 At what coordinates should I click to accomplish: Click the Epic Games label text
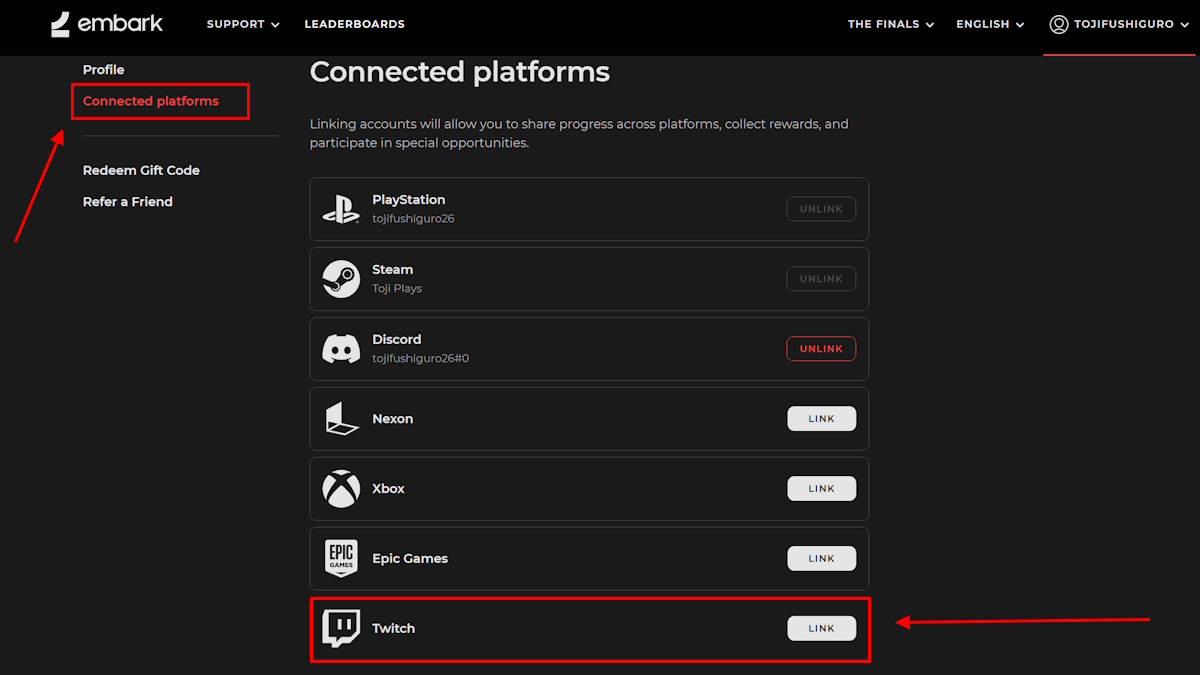point(410,559)
